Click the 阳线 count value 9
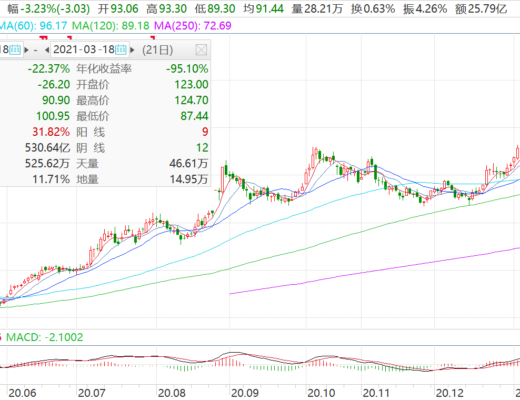Image resolution: width=520 pixels, height=400 pixels. (205, 132)
